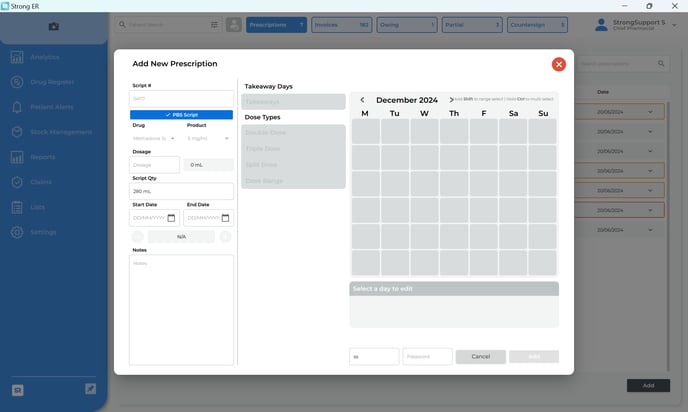Click the Dosage input field
Image resolution: width=688 pixels, height=412 pixels.
coord(154,165)
